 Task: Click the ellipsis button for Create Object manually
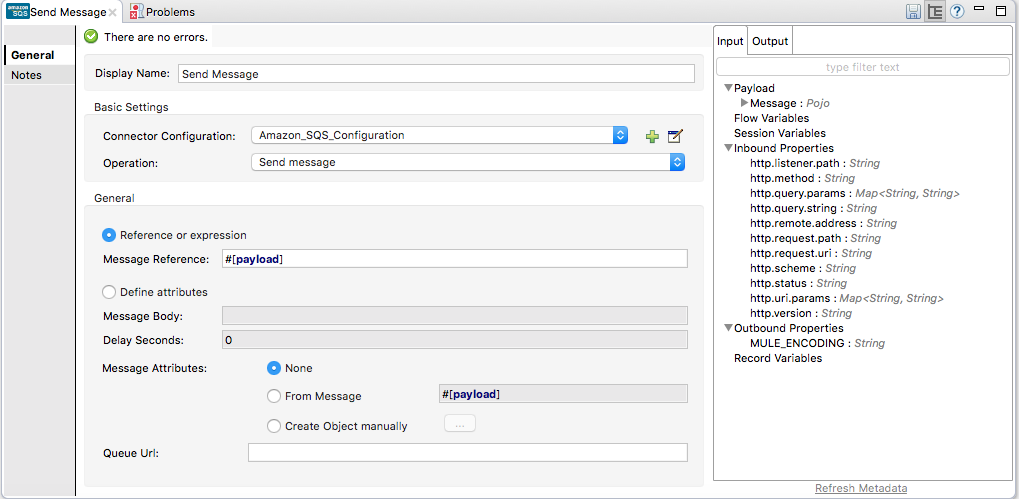(460, 424)
